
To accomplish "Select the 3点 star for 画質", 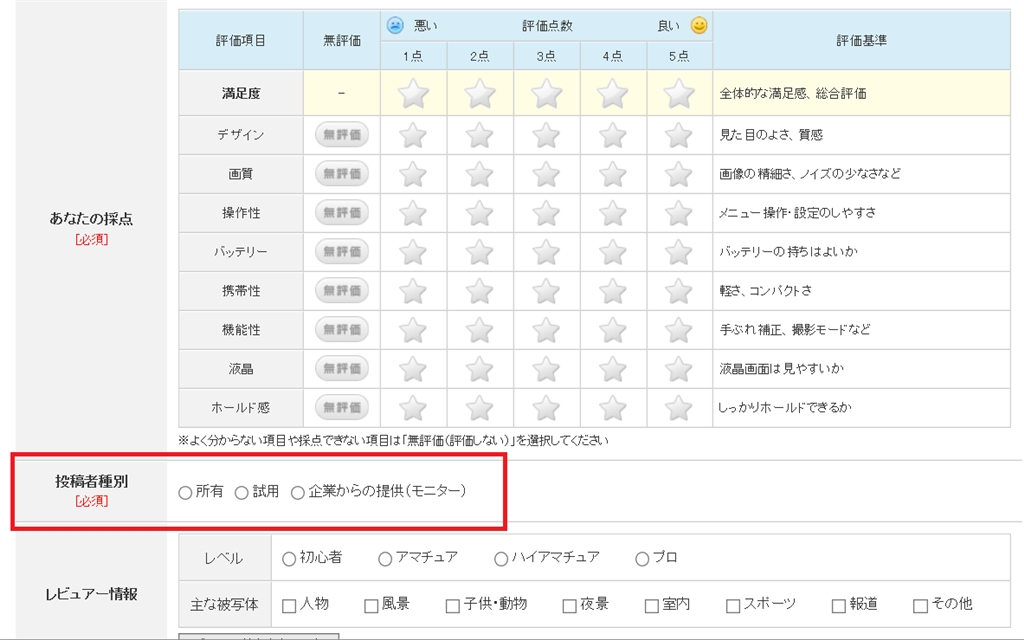I will click(x=546, y=174).
